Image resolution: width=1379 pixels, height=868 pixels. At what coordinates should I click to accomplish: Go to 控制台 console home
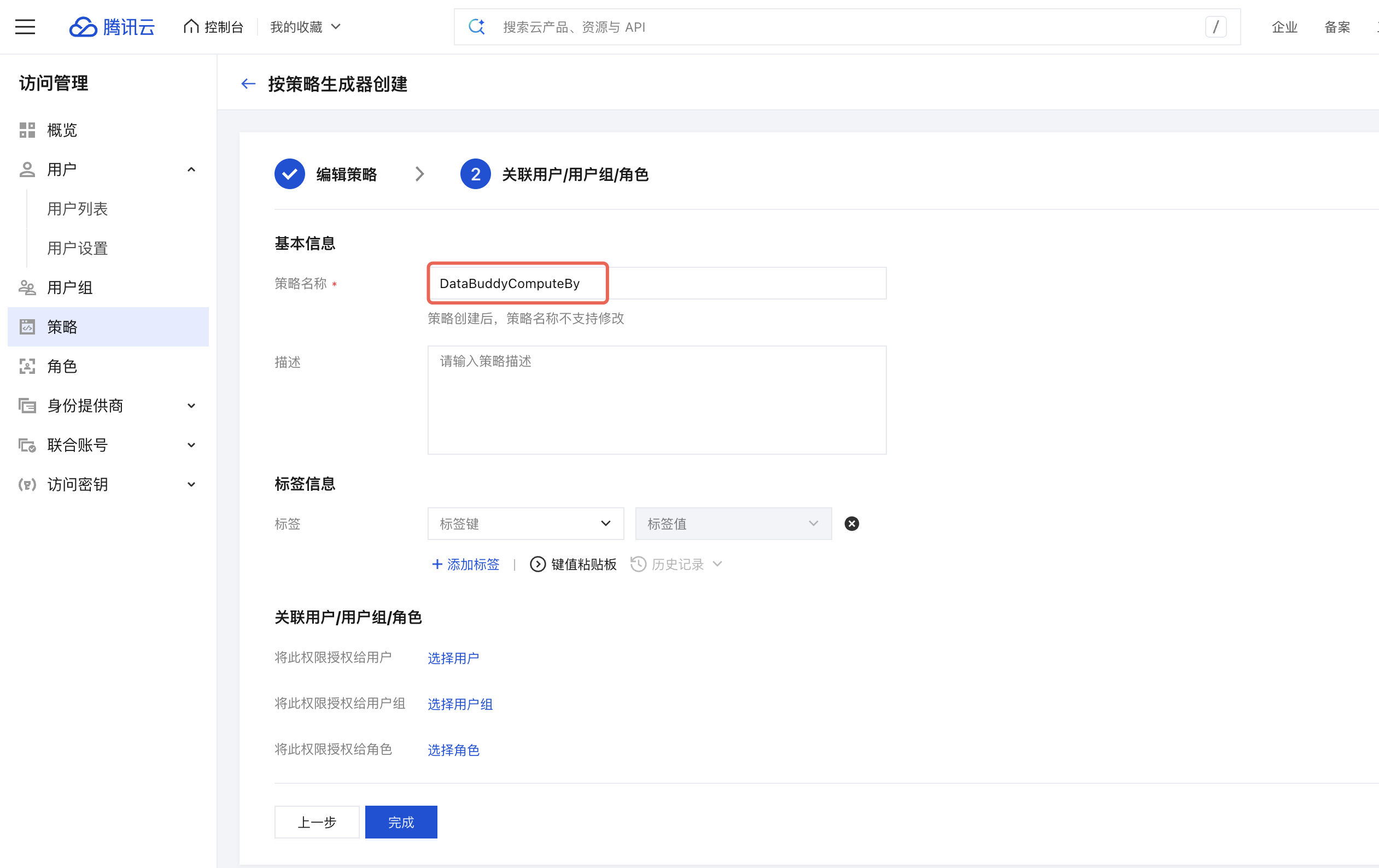coord(214,27)
